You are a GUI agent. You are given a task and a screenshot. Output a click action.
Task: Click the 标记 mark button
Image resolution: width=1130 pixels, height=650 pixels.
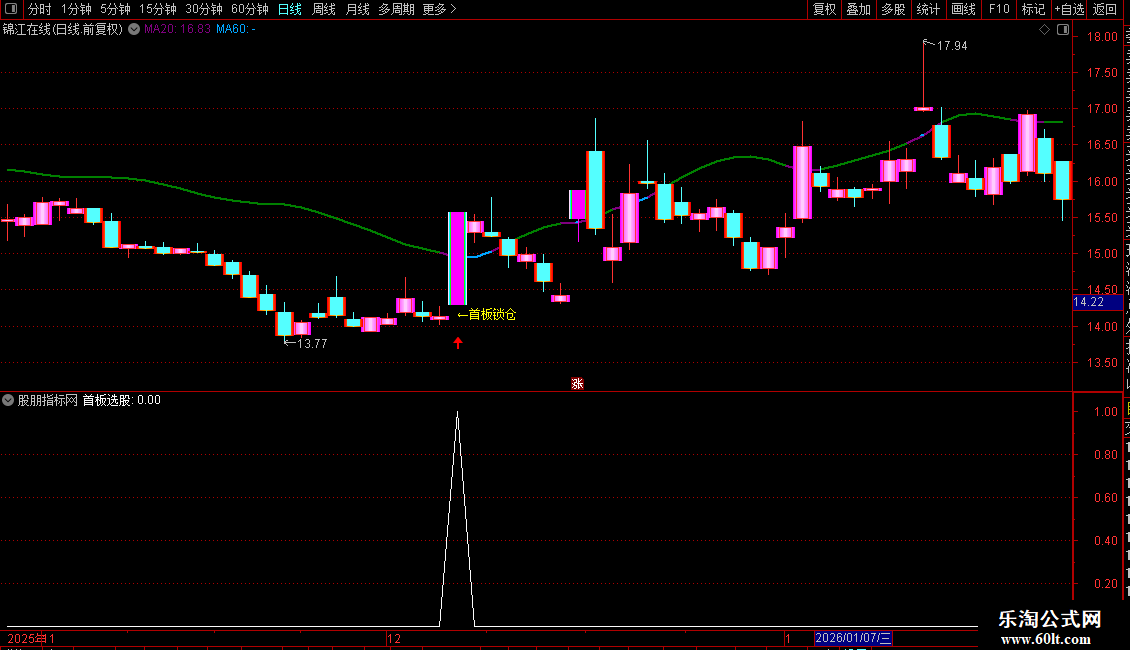coord(1033,9)
